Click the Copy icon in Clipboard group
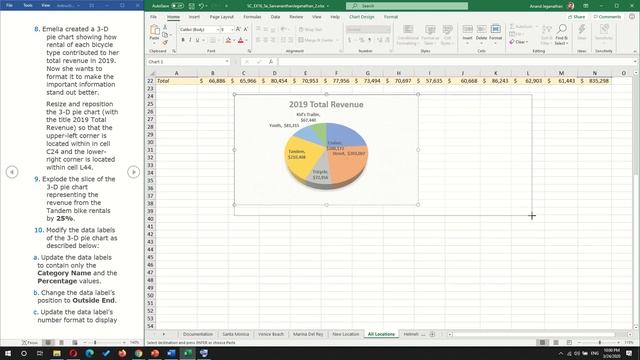Screen dimensions: 640x360 click(x=165, y=35)
